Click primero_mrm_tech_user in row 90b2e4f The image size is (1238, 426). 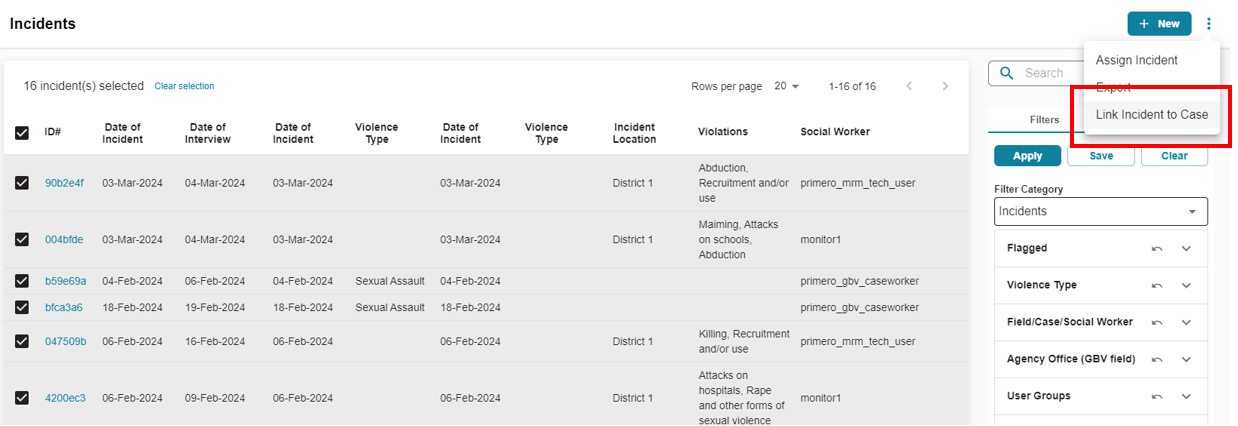pyautogui.click(x=858, y=183)
